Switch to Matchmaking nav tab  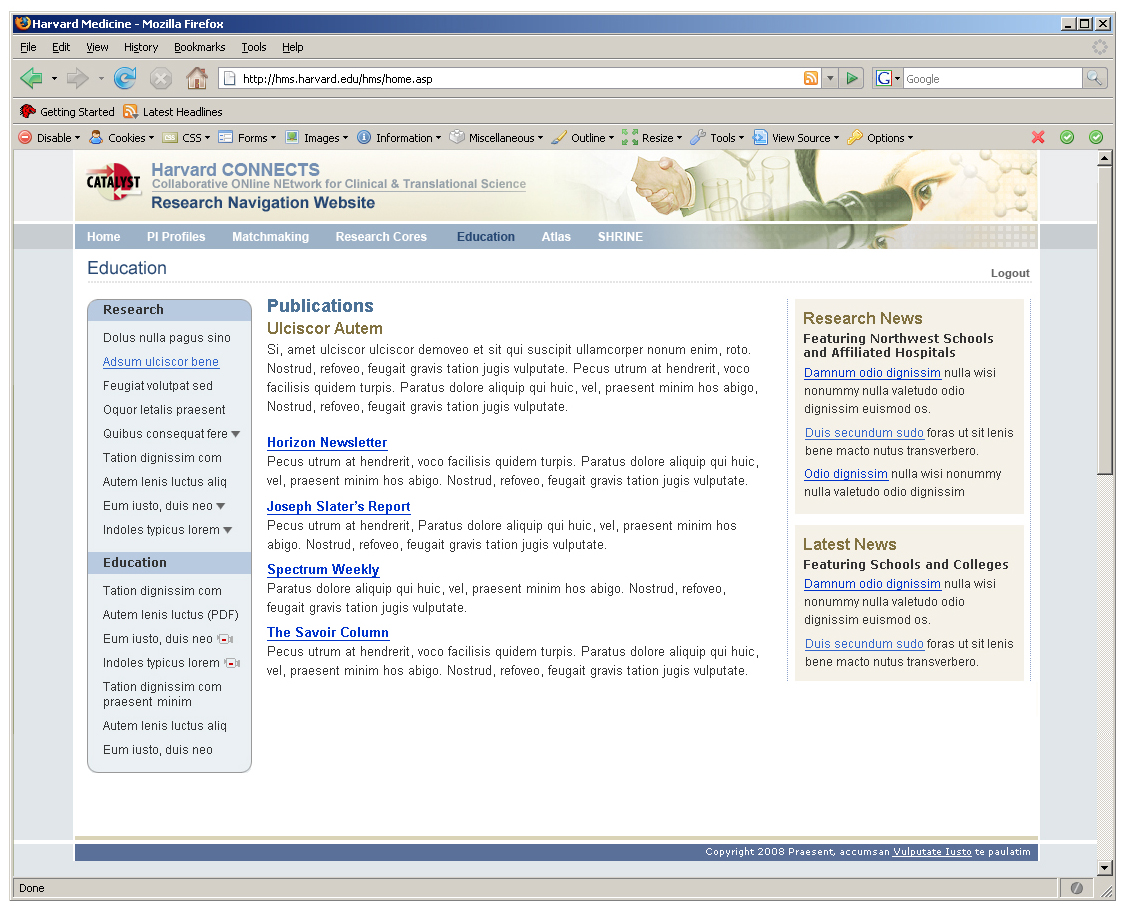coord(270,236)
